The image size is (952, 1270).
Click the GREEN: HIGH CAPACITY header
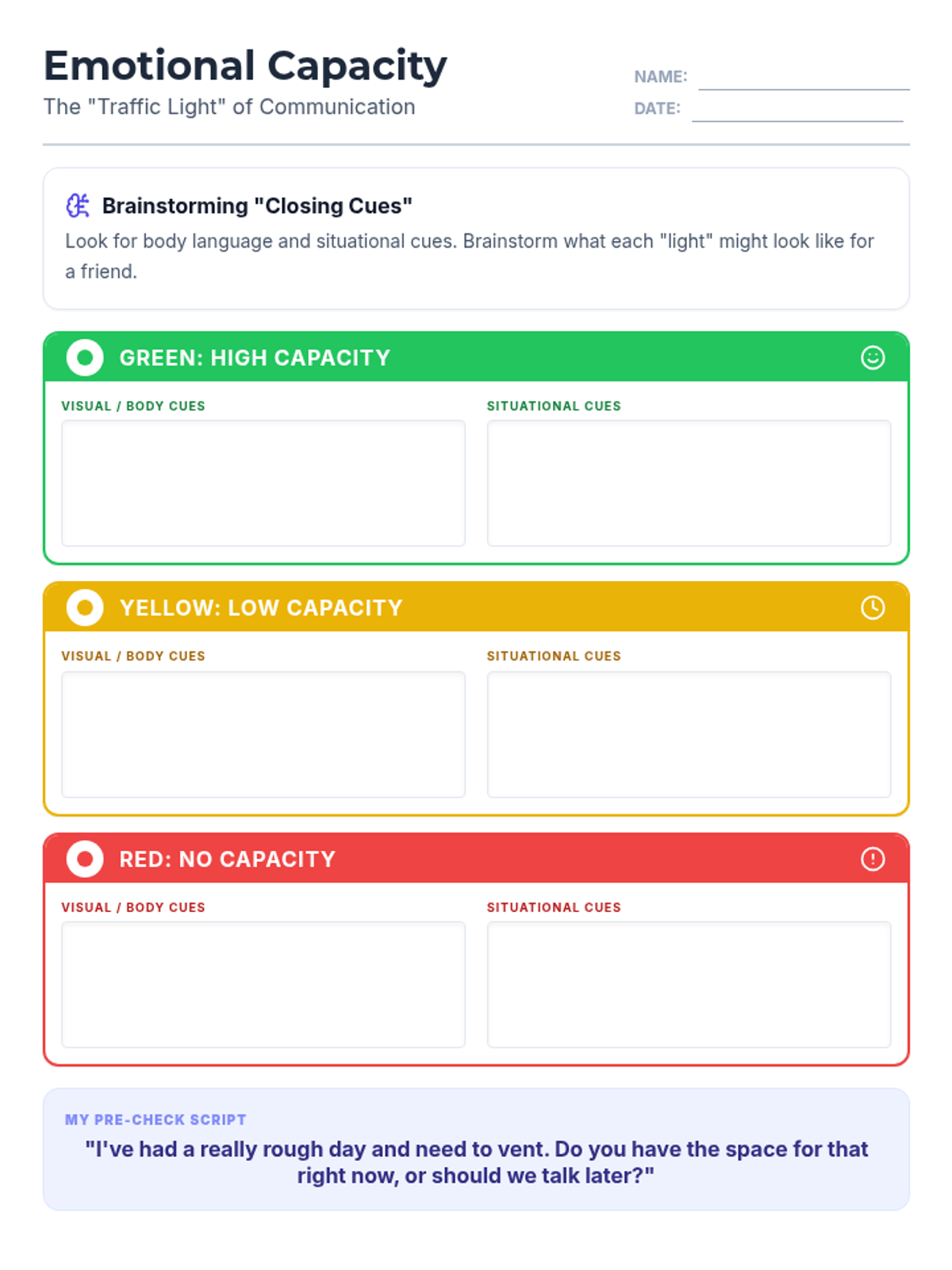click(255, 358)
